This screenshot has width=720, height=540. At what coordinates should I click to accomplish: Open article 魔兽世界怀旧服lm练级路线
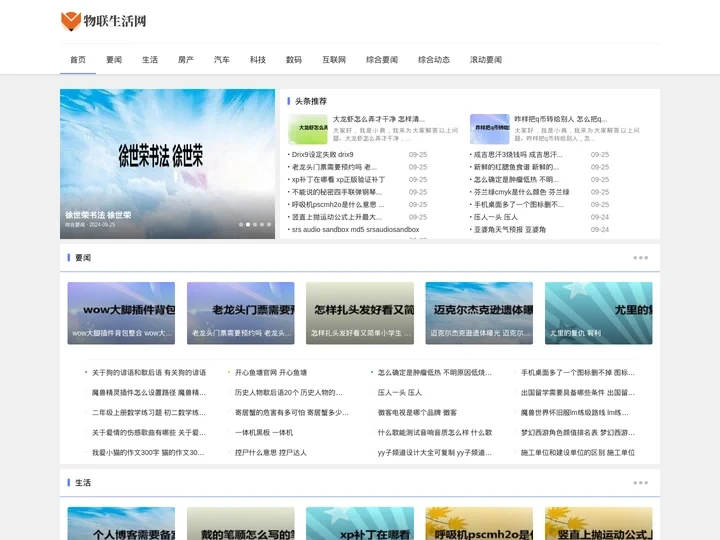point(574,412)
